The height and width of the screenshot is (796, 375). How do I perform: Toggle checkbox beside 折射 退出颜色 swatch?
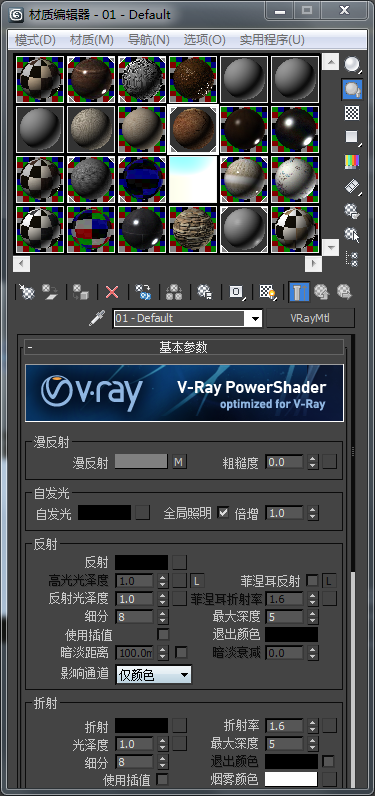(329, 761)
